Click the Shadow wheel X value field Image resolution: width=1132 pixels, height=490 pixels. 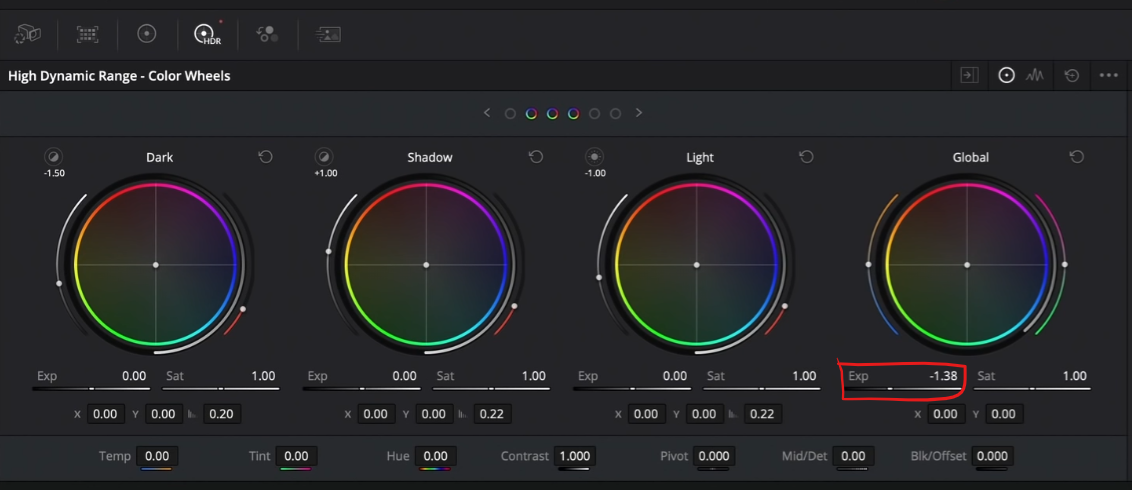[376, 414]
